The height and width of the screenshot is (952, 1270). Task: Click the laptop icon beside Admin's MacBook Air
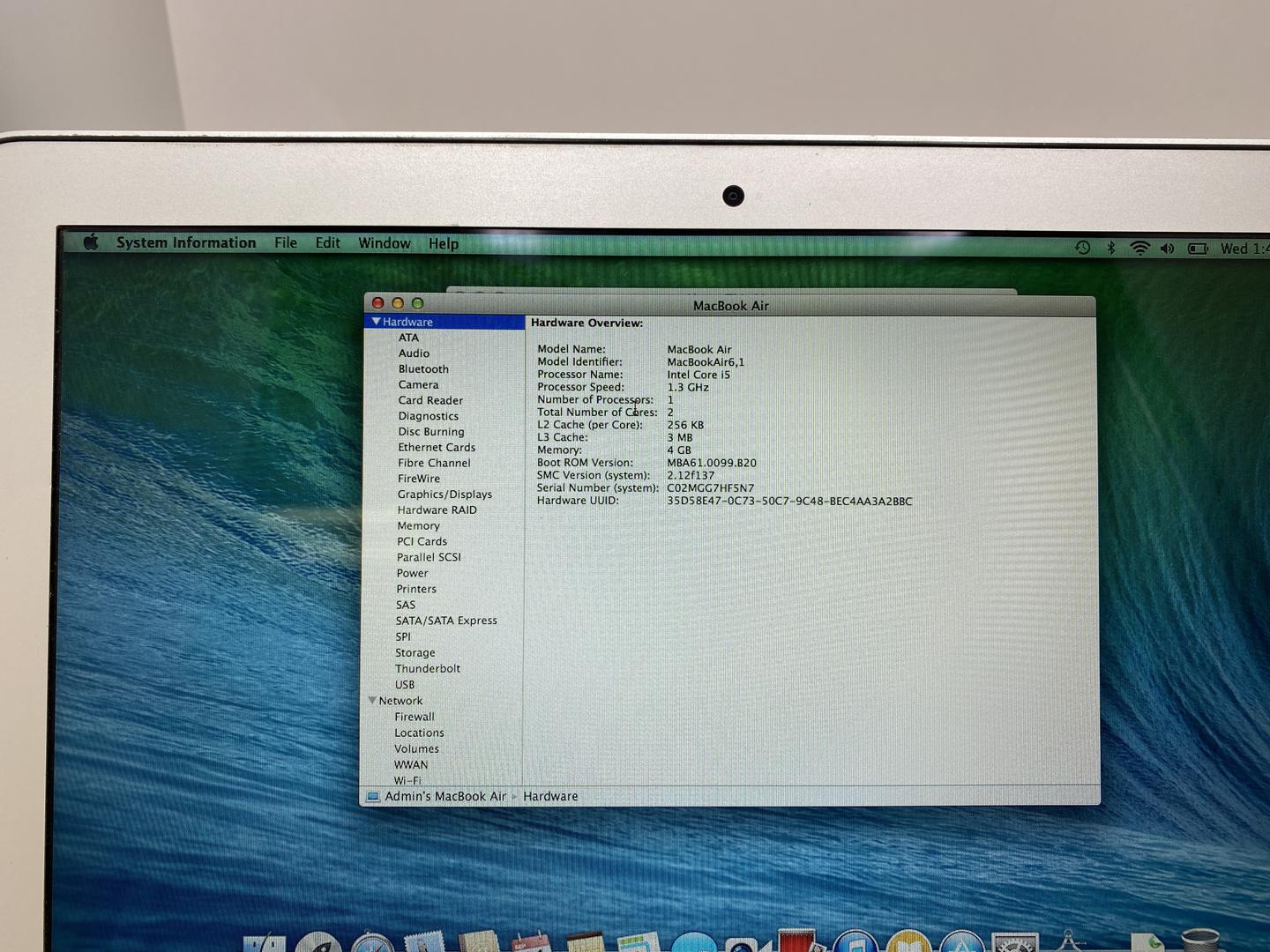(x=373, y=797)
